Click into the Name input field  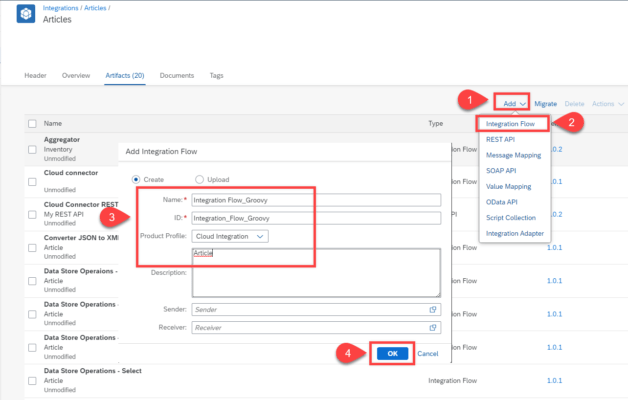[316, 199]
